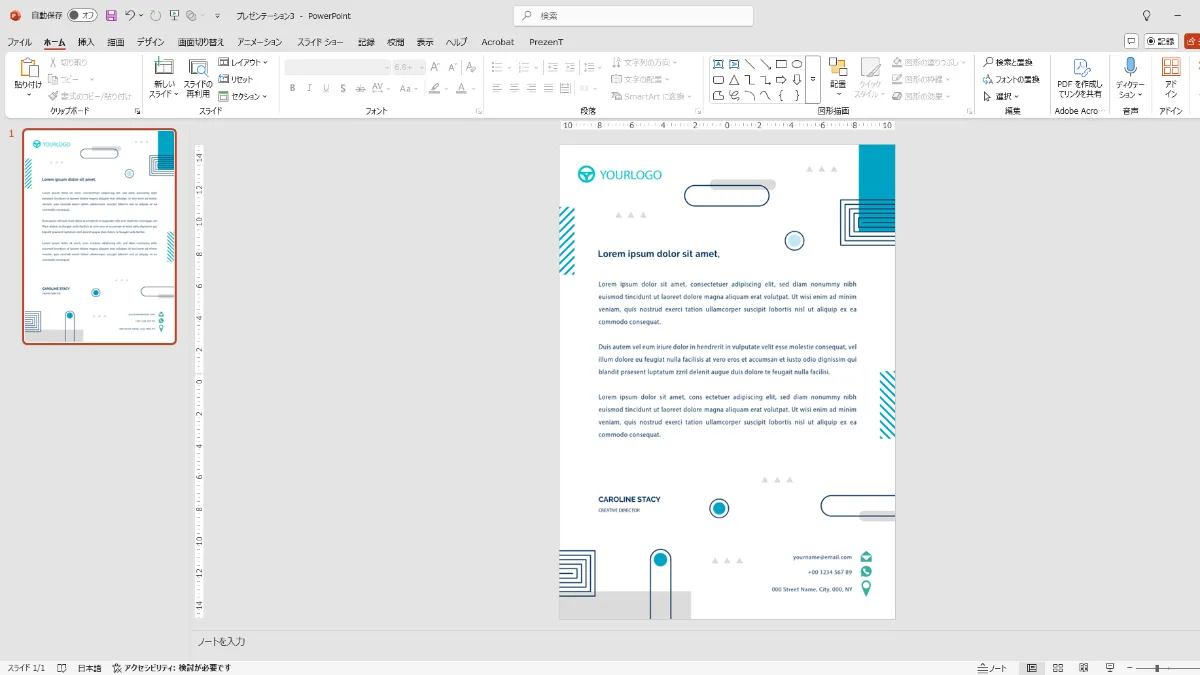1200x675 pixels.
Task: Click the 貼り付け (Paste) clipboard icon
Action: pos(28,68)
